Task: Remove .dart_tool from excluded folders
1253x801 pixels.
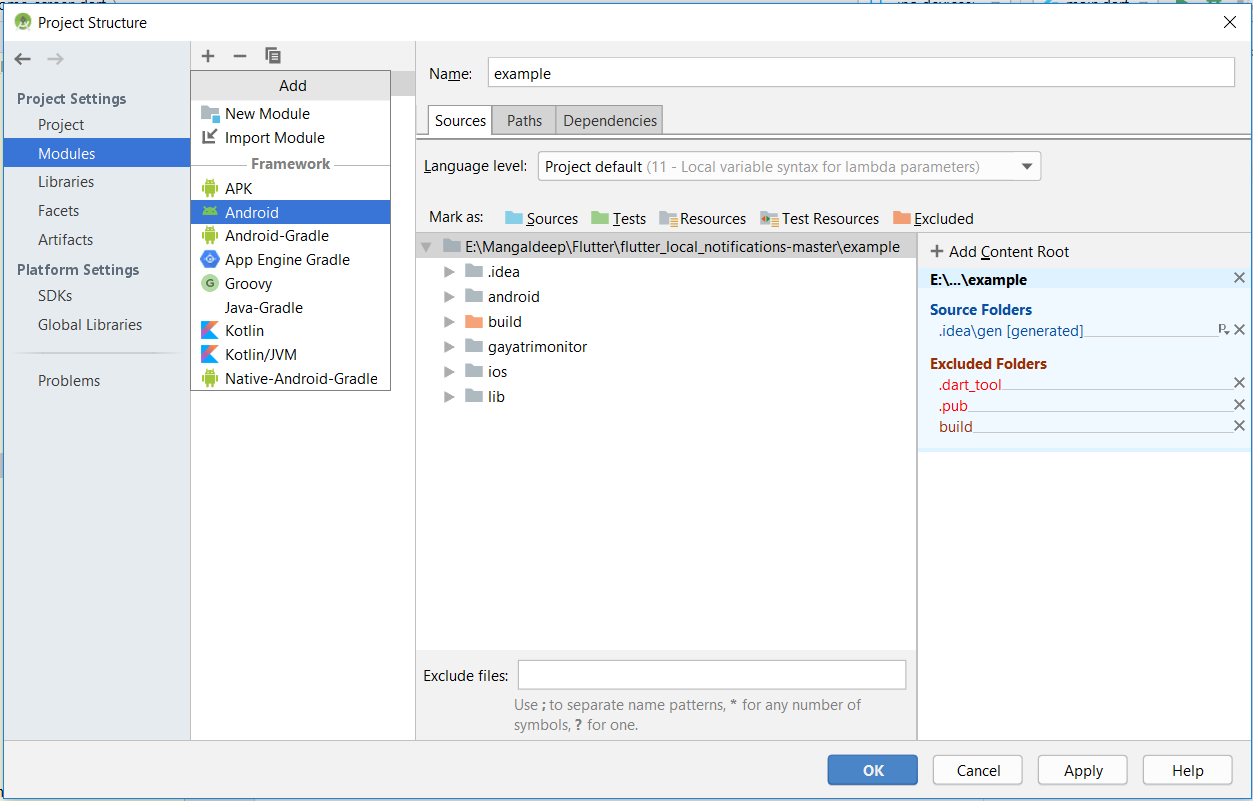Action: (x=1239, y=383)
